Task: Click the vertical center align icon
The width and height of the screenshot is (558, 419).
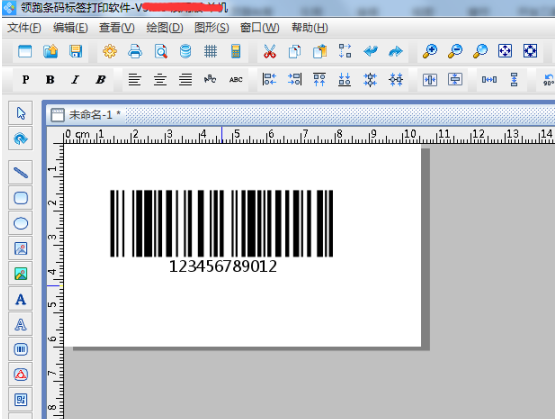Action: point(370,79)
